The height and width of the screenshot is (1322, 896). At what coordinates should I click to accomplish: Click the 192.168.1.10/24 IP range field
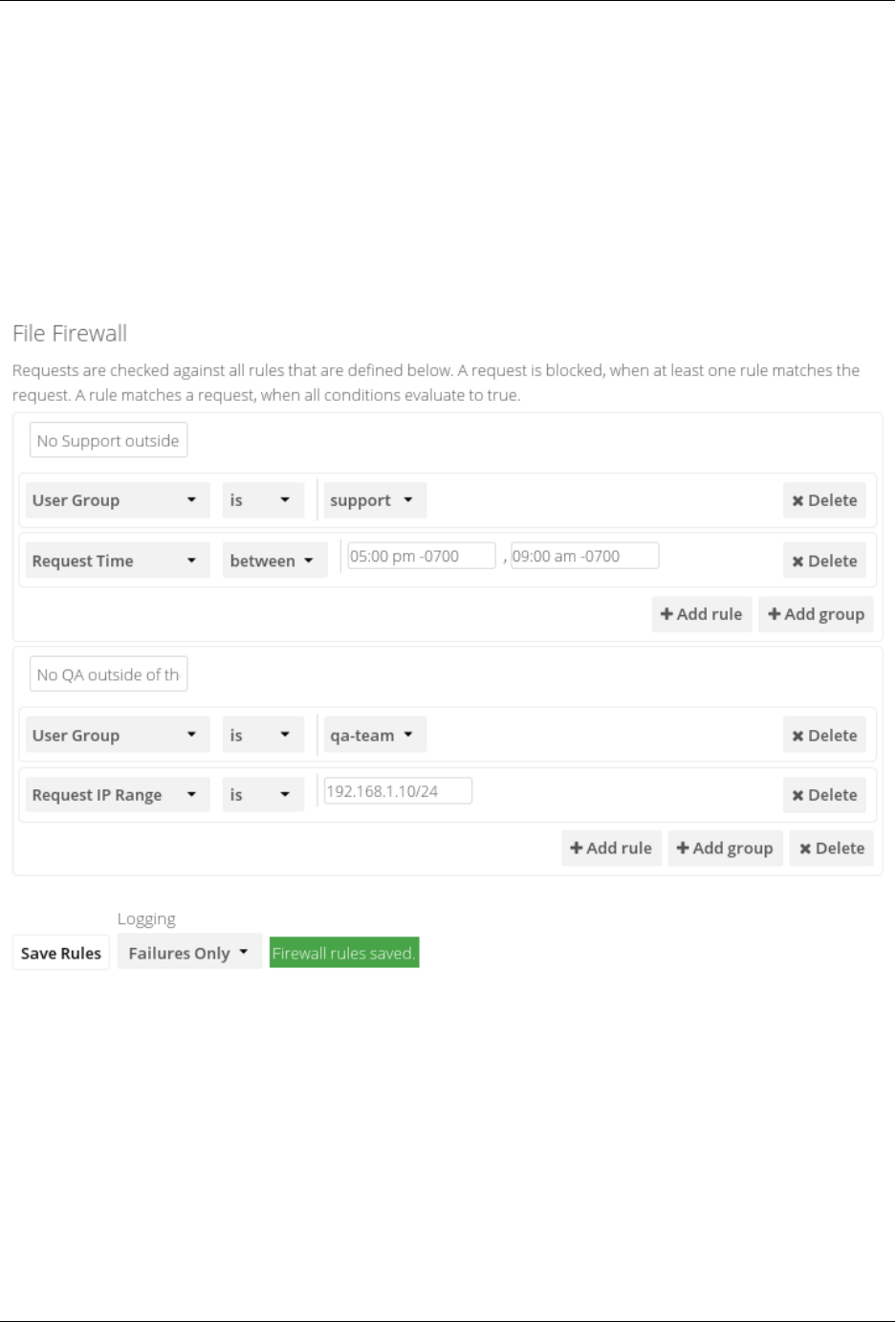(398, 791)
